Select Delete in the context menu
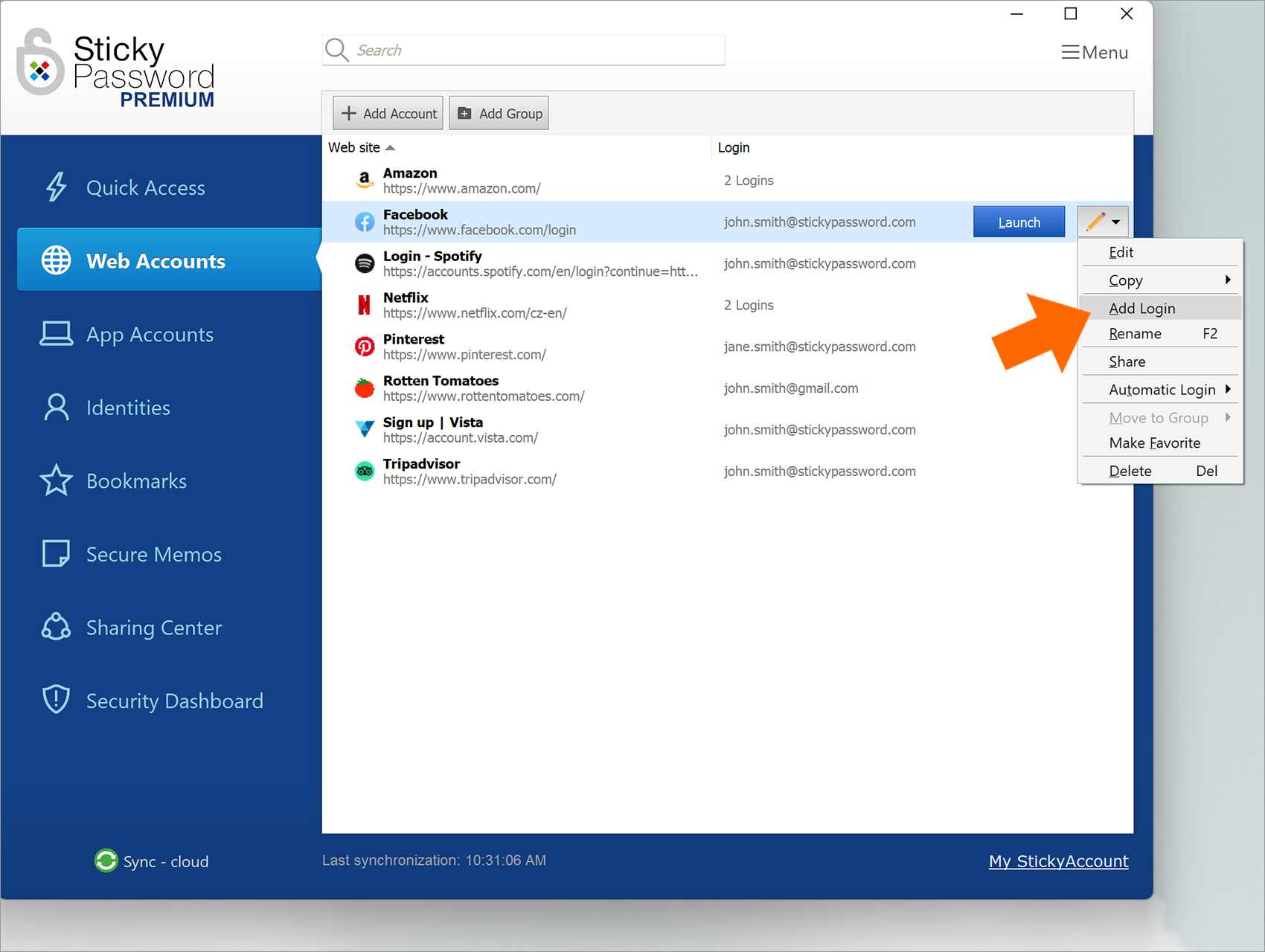The width and height of the screenshot is (1265, 952). point(1161,471)
